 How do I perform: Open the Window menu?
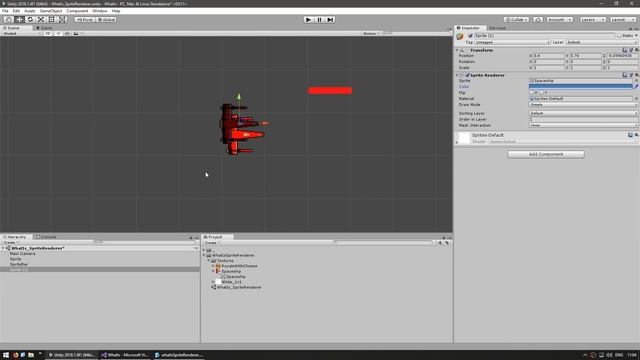[x=100, y=11]
